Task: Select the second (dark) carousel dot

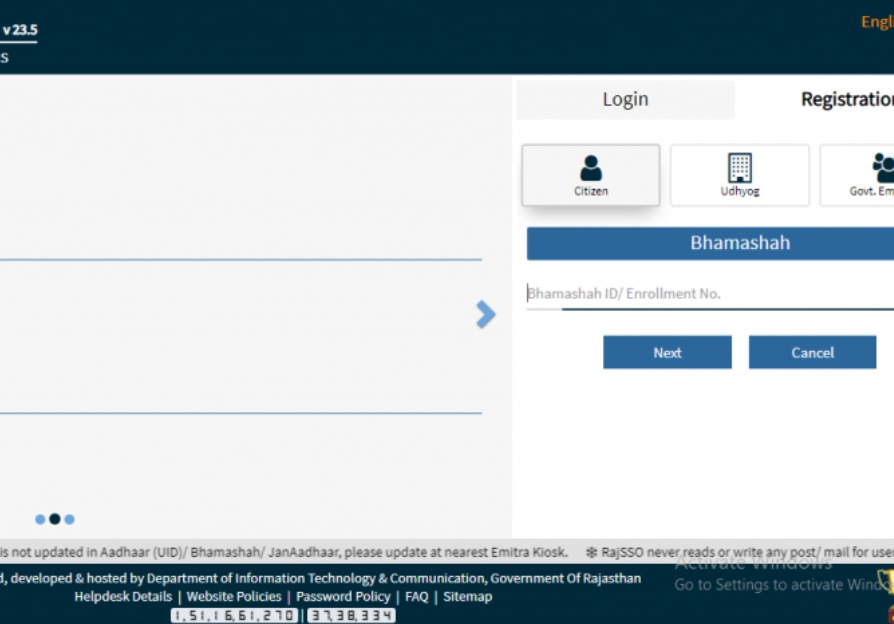Action: [x=55, y=518]
